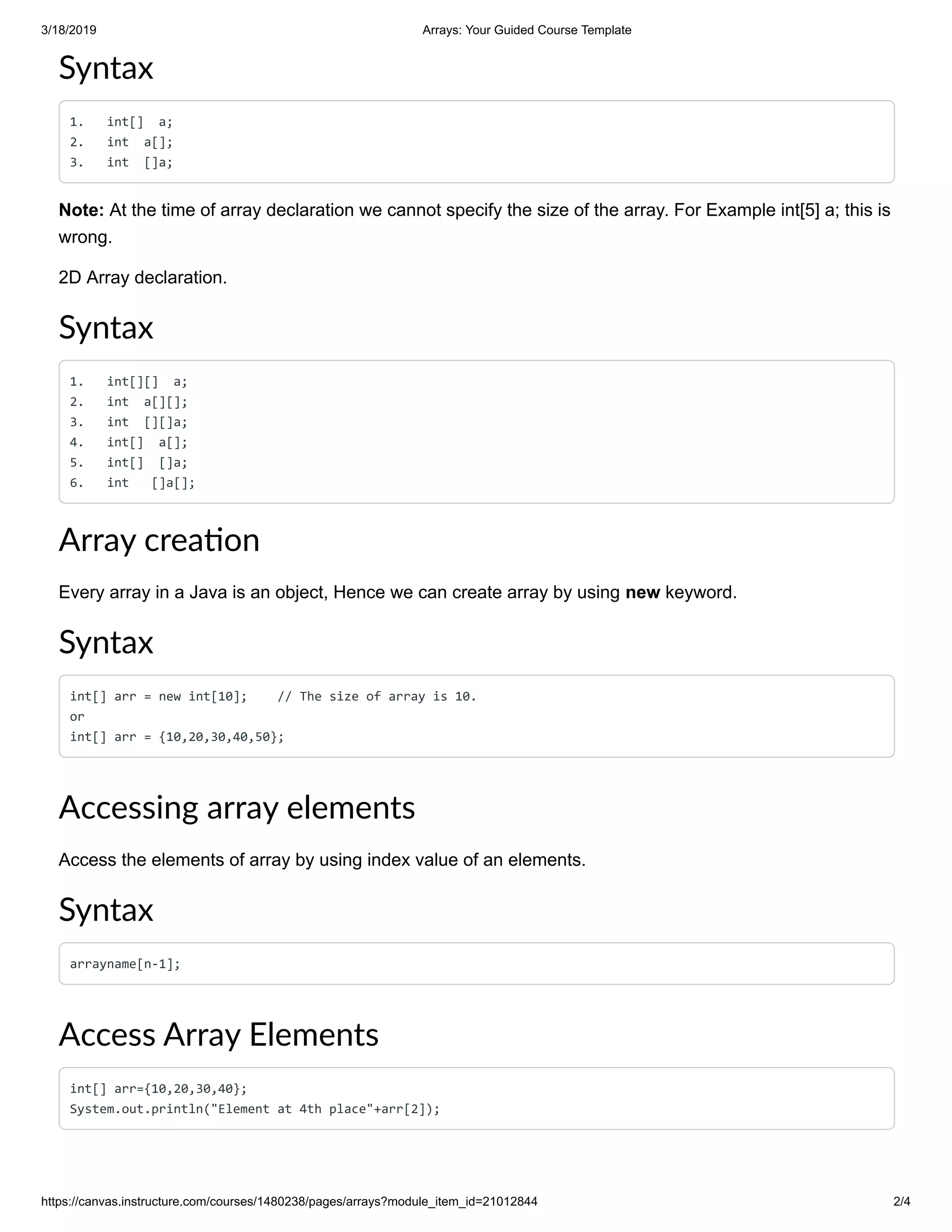Image resolution: width=952 pixels, height=1232 pixels.
Task: Click the code line 'int []a[];'
Action: coord(150,483)
